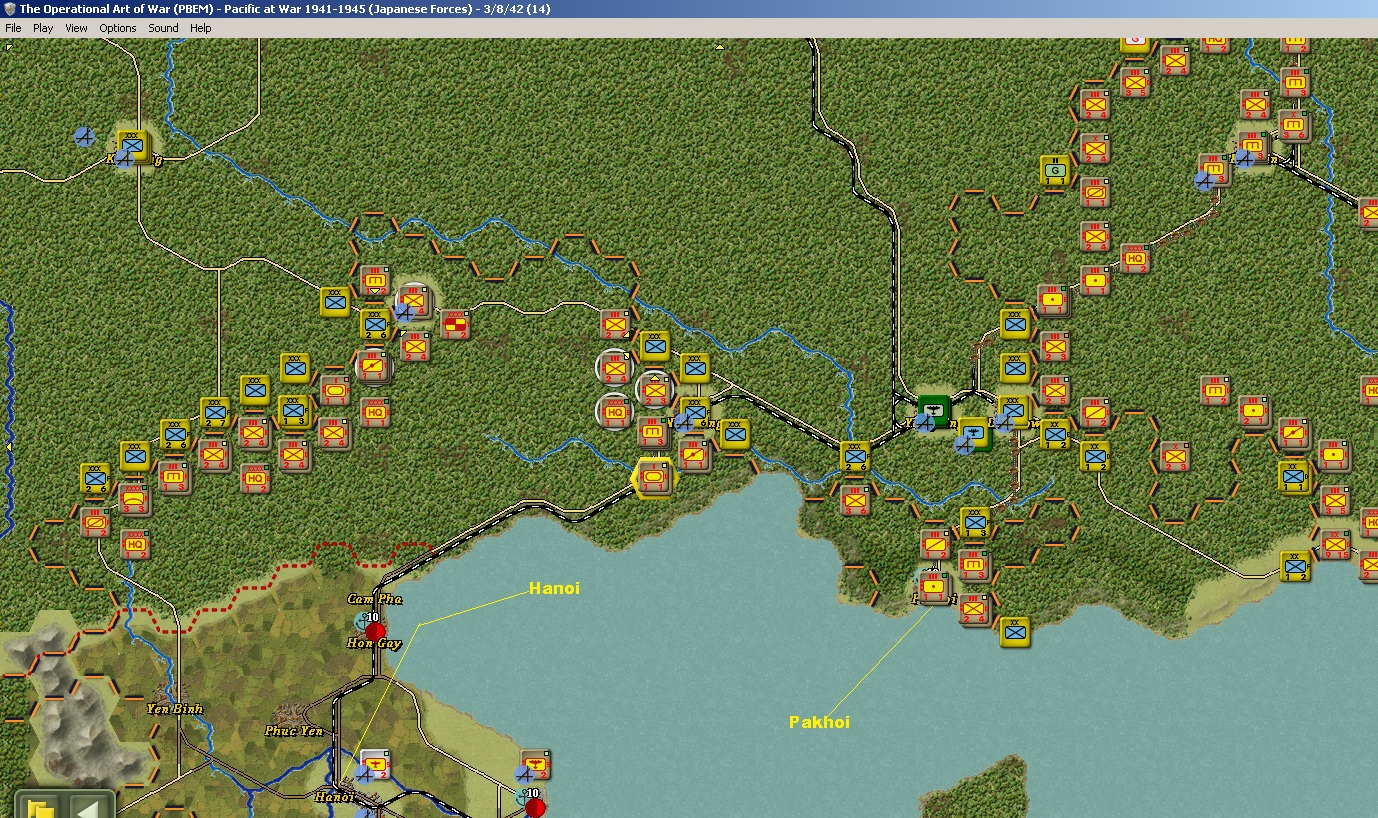Image resolution: width=1378 pixels, height=818 pixels.
Task: Open the Sound menu
Action: (164, 28)
